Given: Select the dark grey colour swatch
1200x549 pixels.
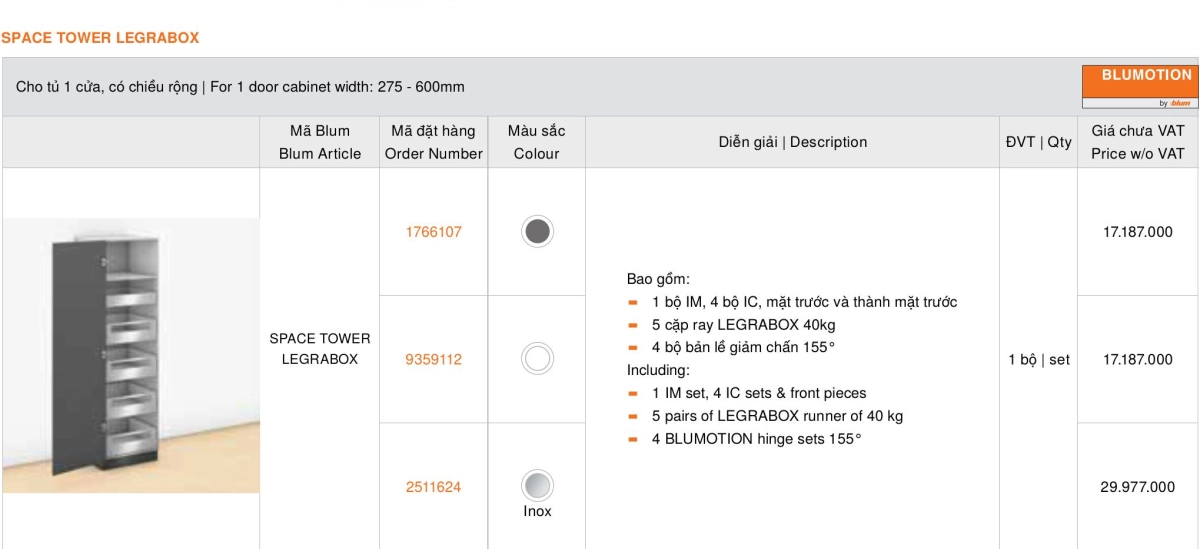Looking at the screenshot, I should click(x=537, y=231).
